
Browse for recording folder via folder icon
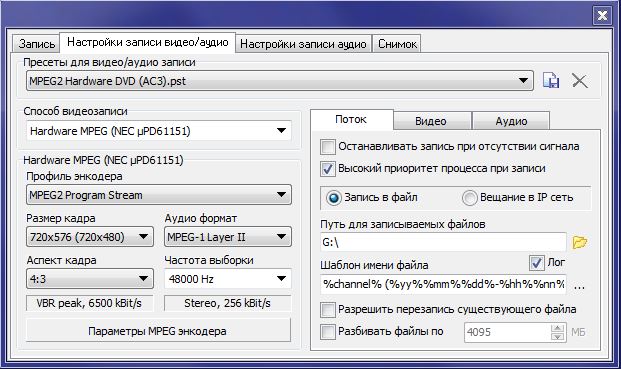coord(579,242)
